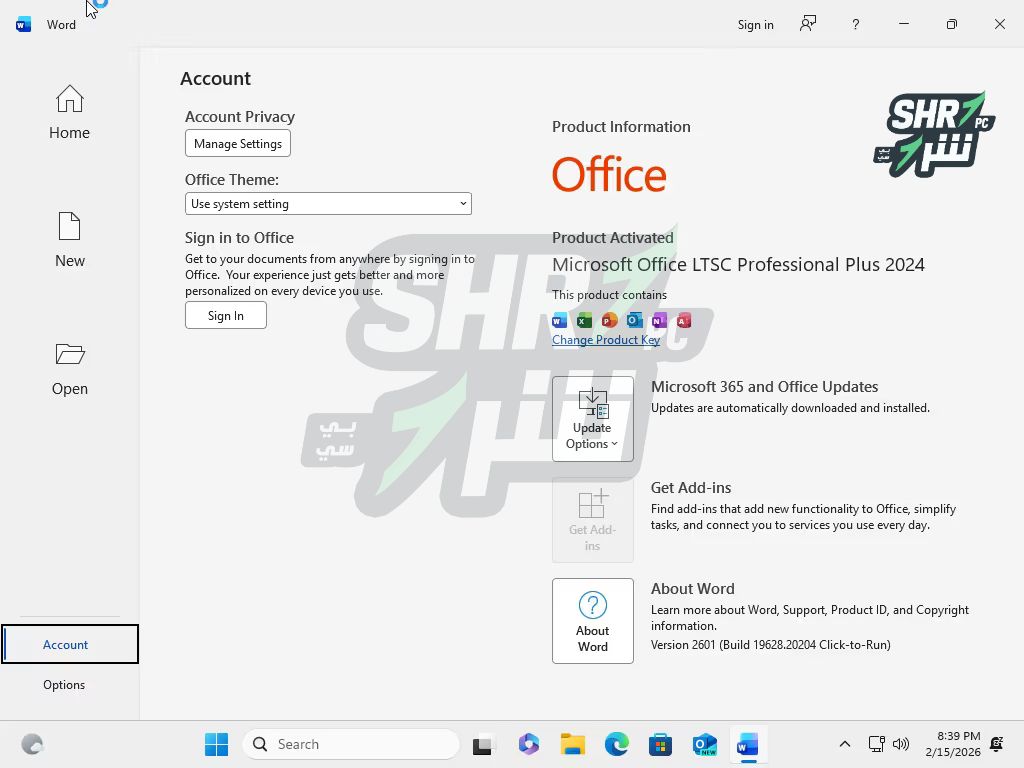1024x768 pixels.
Task: Click the volume speaker tray icon
Action: pyautogui.click(x=901, y=744)
